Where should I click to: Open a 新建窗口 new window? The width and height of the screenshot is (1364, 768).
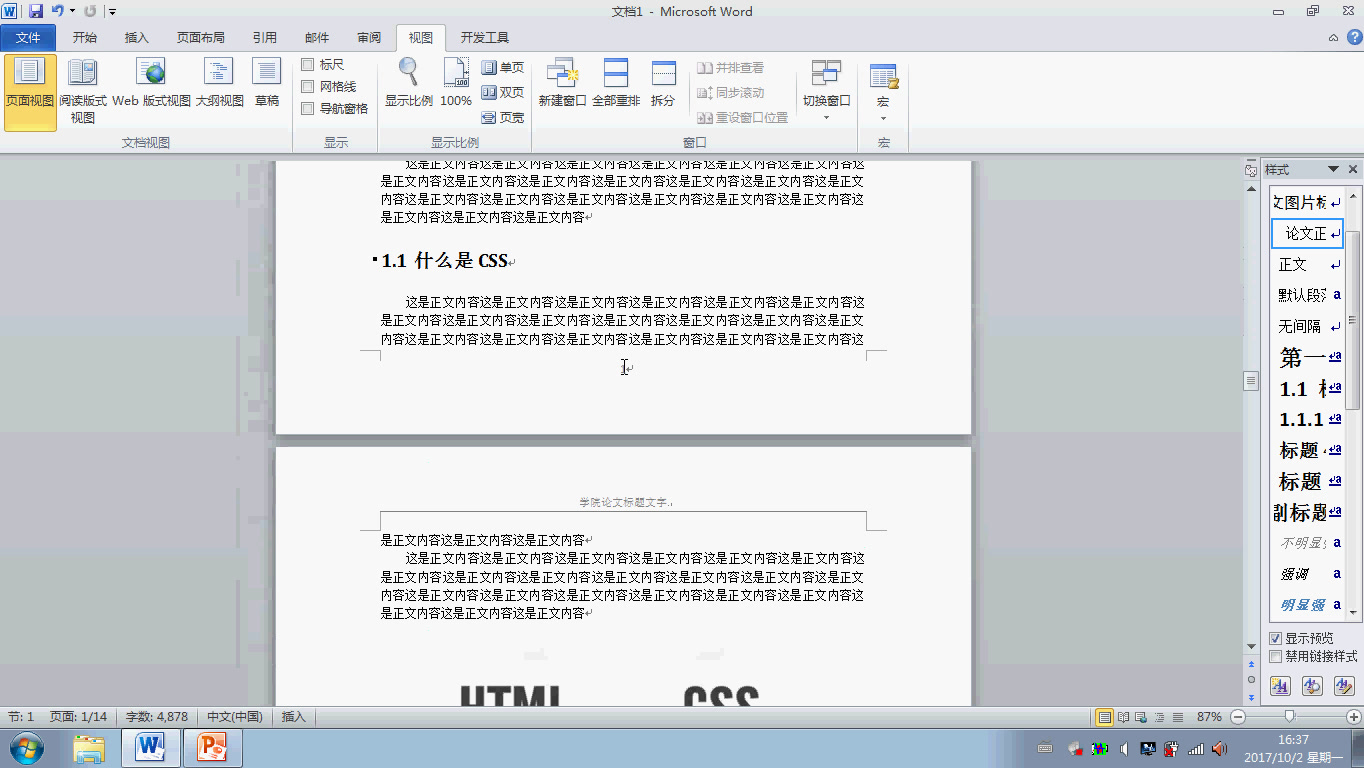coord(563,84)
